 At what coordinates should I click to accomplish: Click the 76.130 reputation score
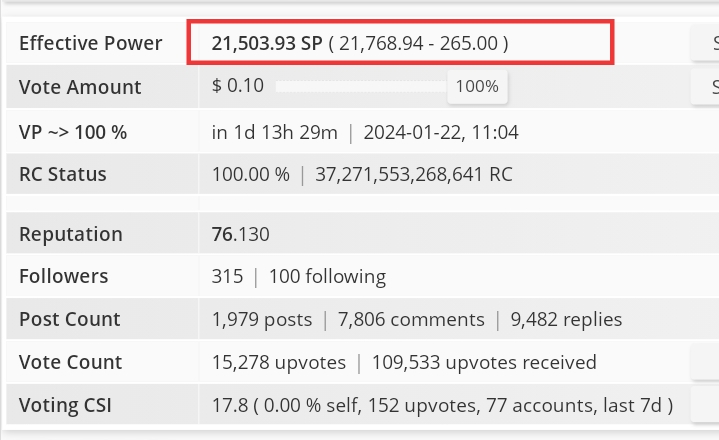[x=240, y=234]
